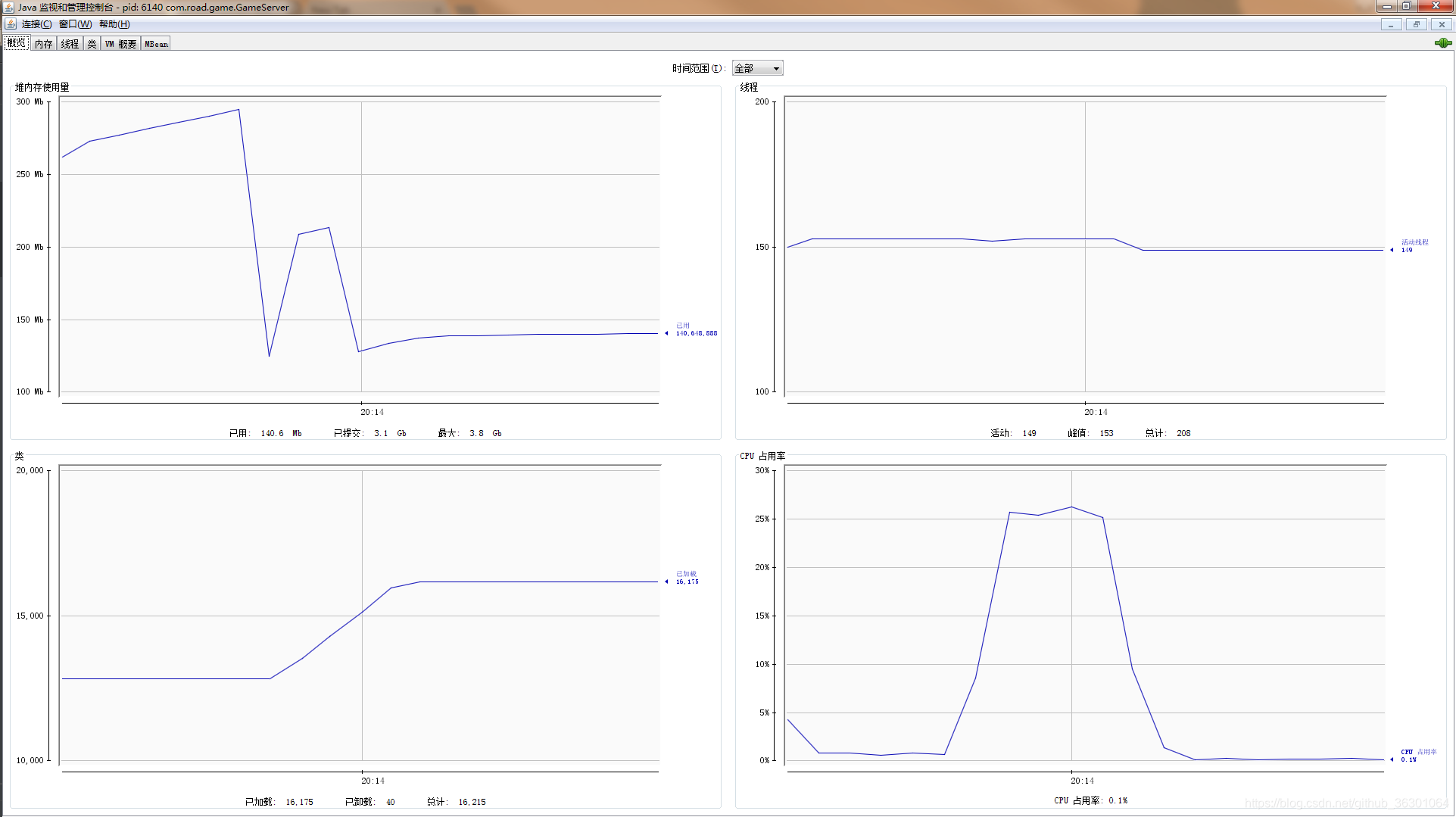
Task: Switch to the MBean tab
Action: (x=156, y=44)
